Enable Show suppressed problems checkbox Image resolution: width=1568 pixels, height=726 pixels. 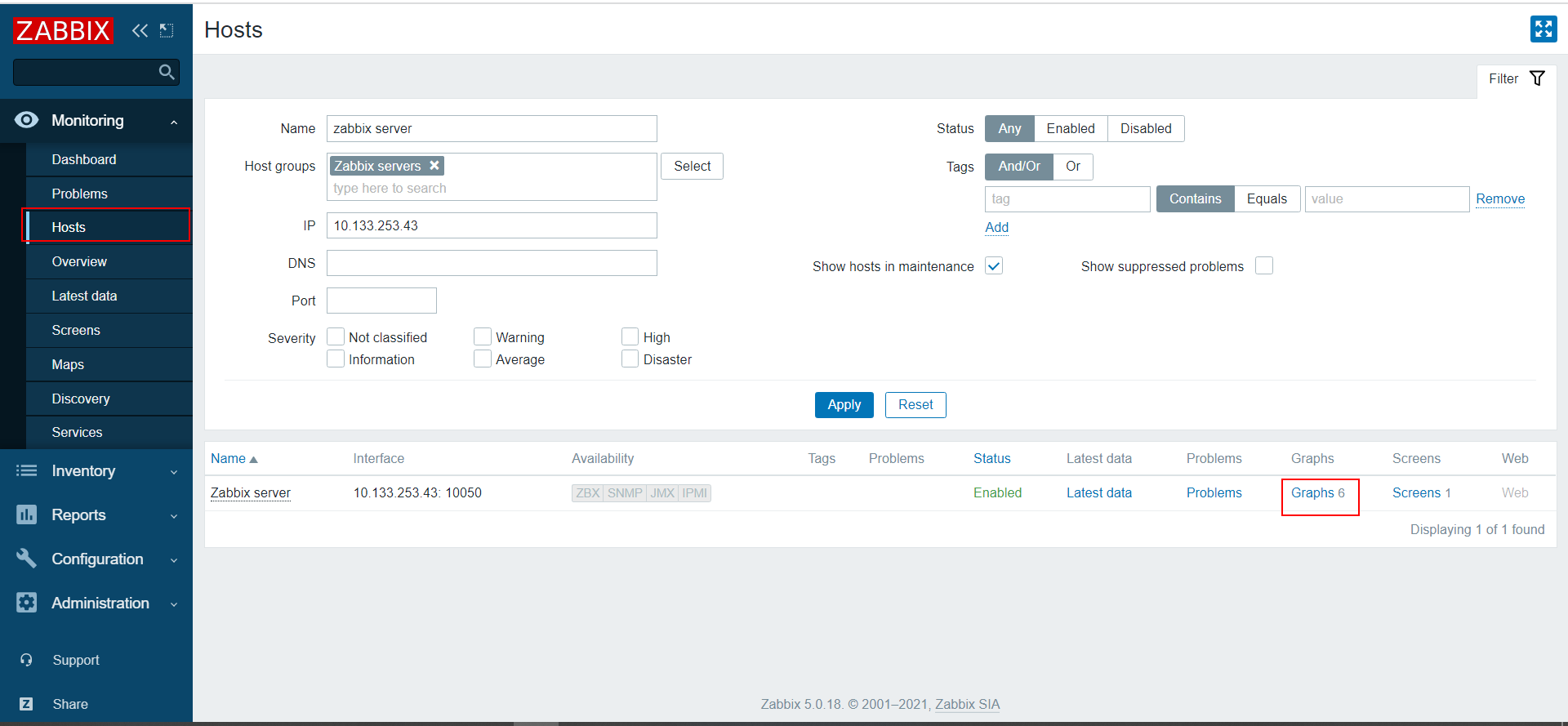[1264, 265]
